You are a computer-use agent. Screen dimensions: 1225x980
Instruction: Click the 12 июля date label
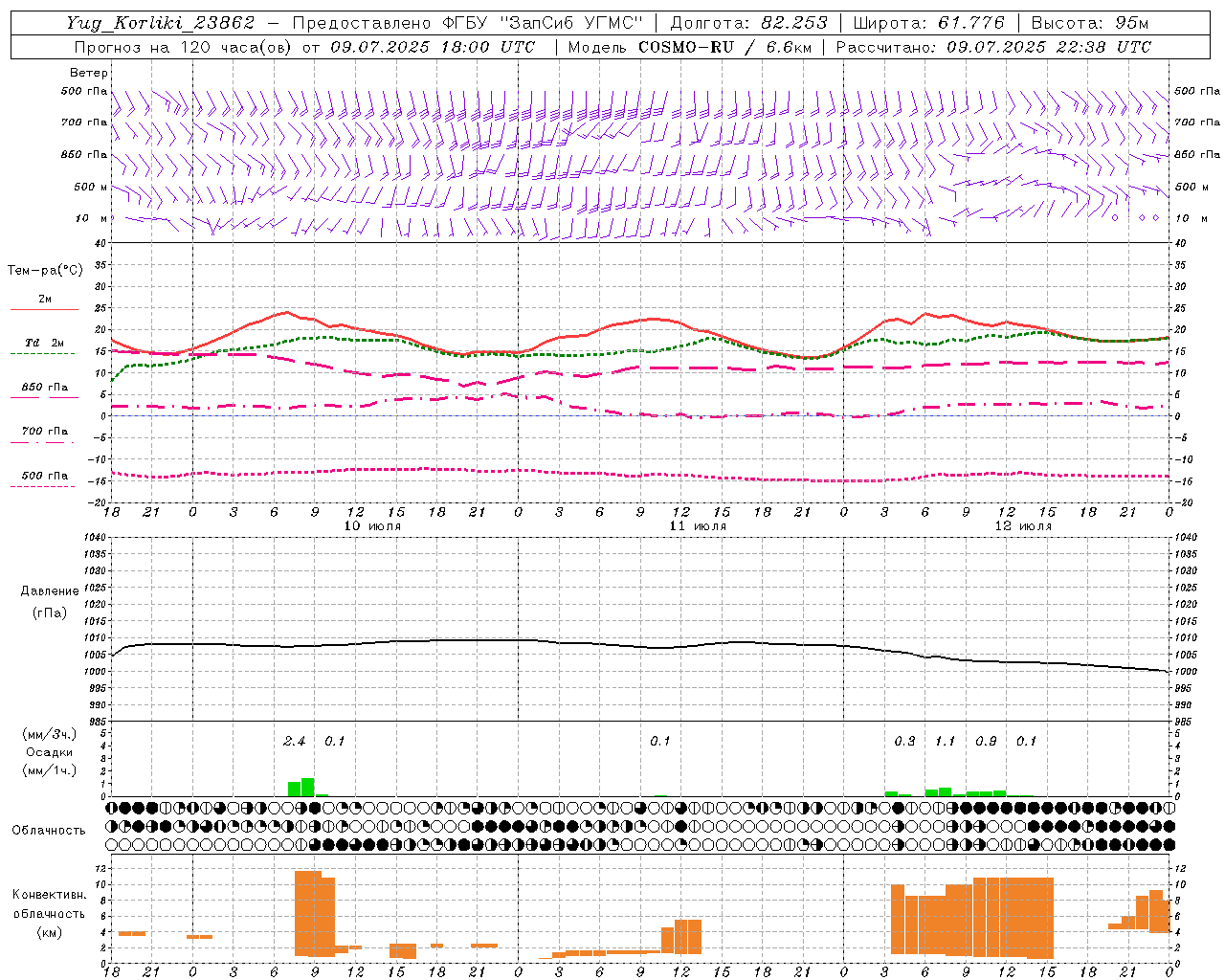[x=1023, y=526]
